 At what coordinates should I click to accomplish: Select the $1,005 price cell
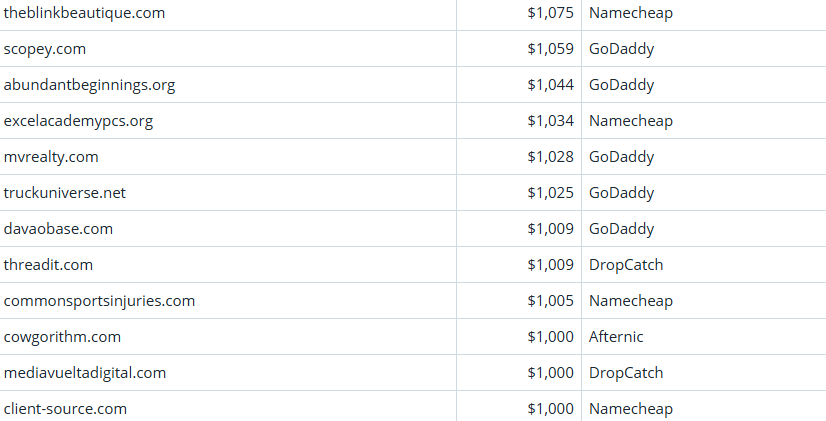point(550,301)
